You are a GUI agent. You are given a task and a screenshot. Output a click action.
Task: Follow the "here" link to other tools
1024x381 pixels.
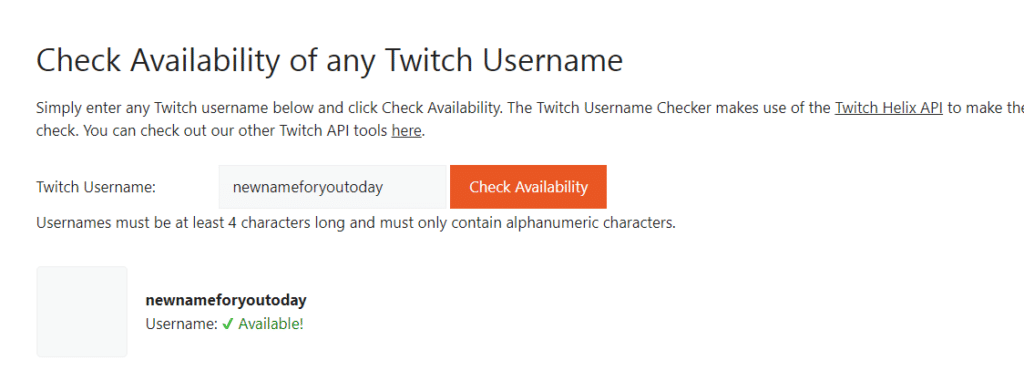(406, 131)
